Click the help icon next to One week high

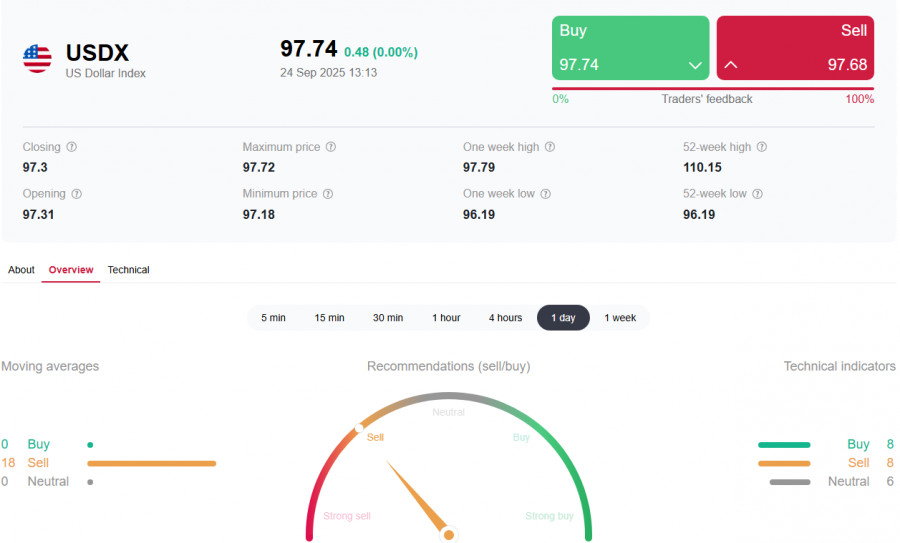point(550,147)
